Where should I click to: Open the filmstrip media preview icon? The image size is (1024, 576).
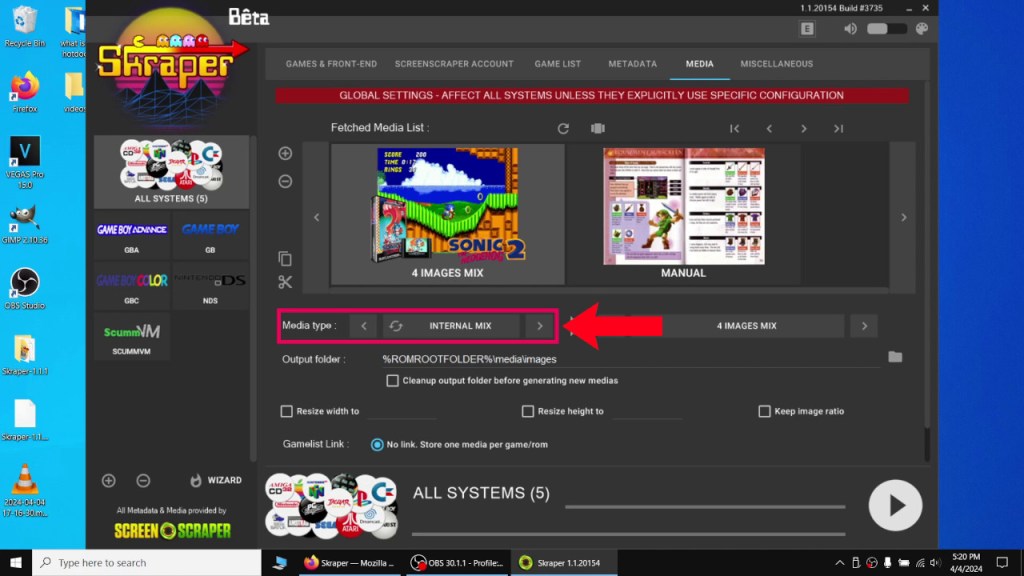(x=598, y=128)
